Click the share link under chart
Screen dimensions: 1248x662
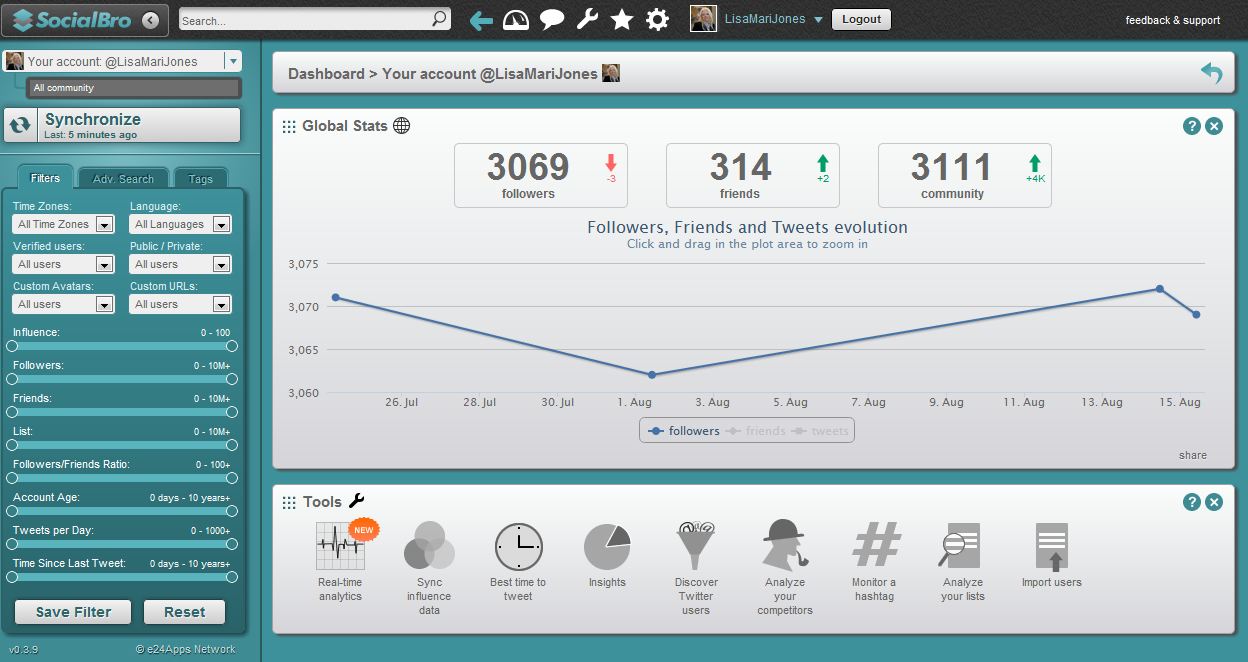tap(1193, 455)
